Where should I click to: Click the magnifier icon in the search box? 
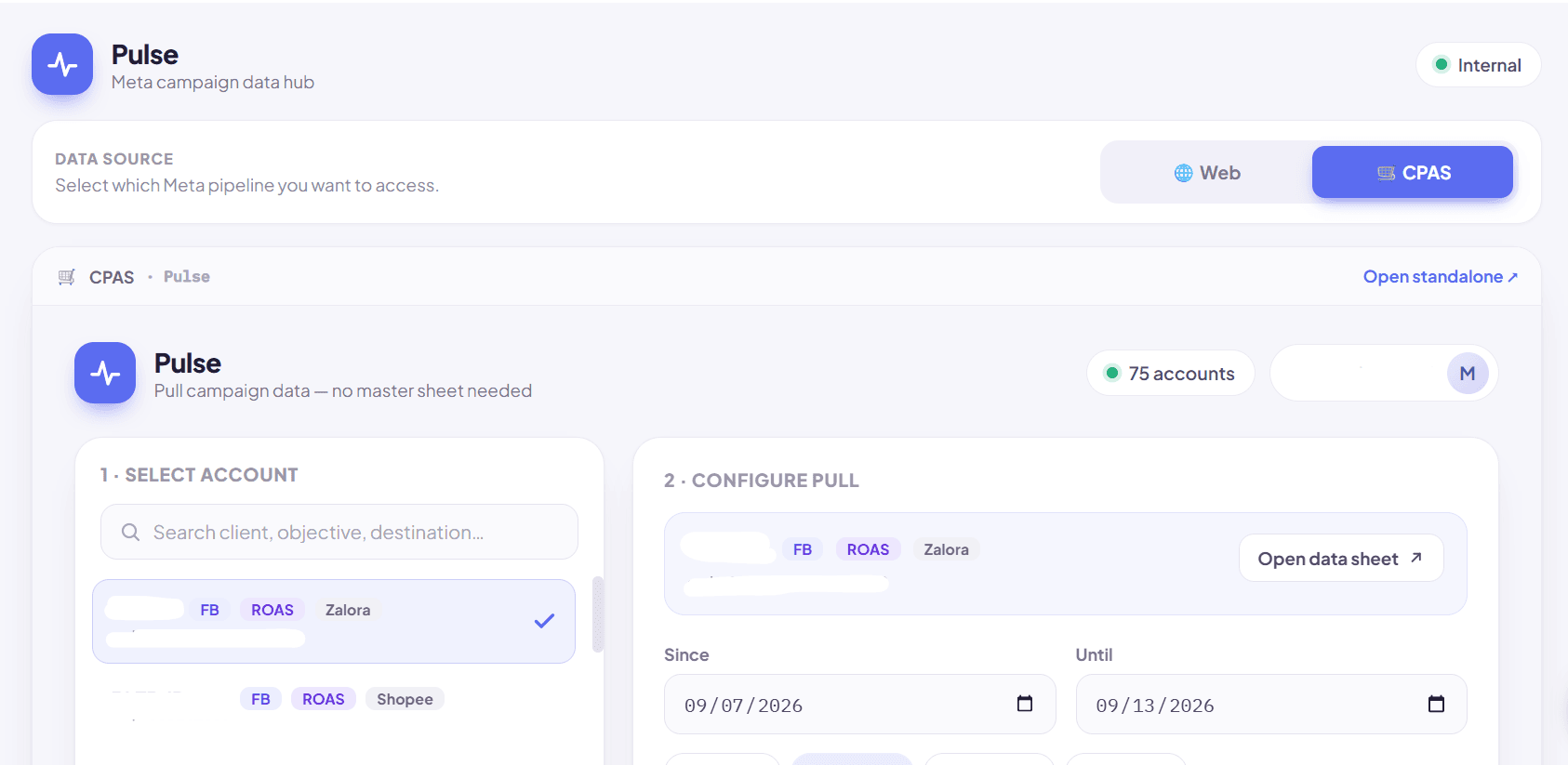(x=131, y=532)
